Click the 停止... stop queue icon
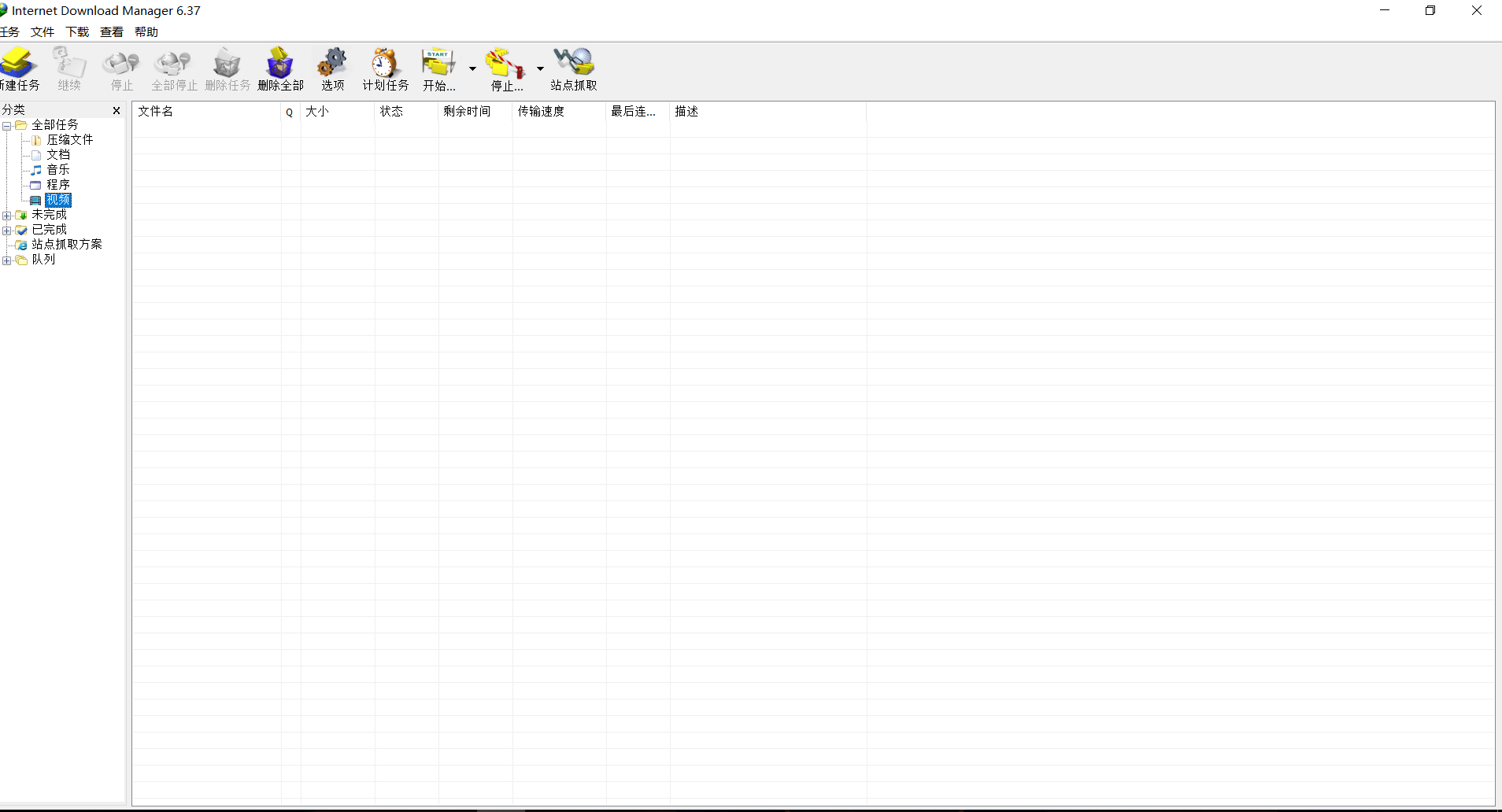The height and width of the screenshot is (812, 1502). coord(506,68)
